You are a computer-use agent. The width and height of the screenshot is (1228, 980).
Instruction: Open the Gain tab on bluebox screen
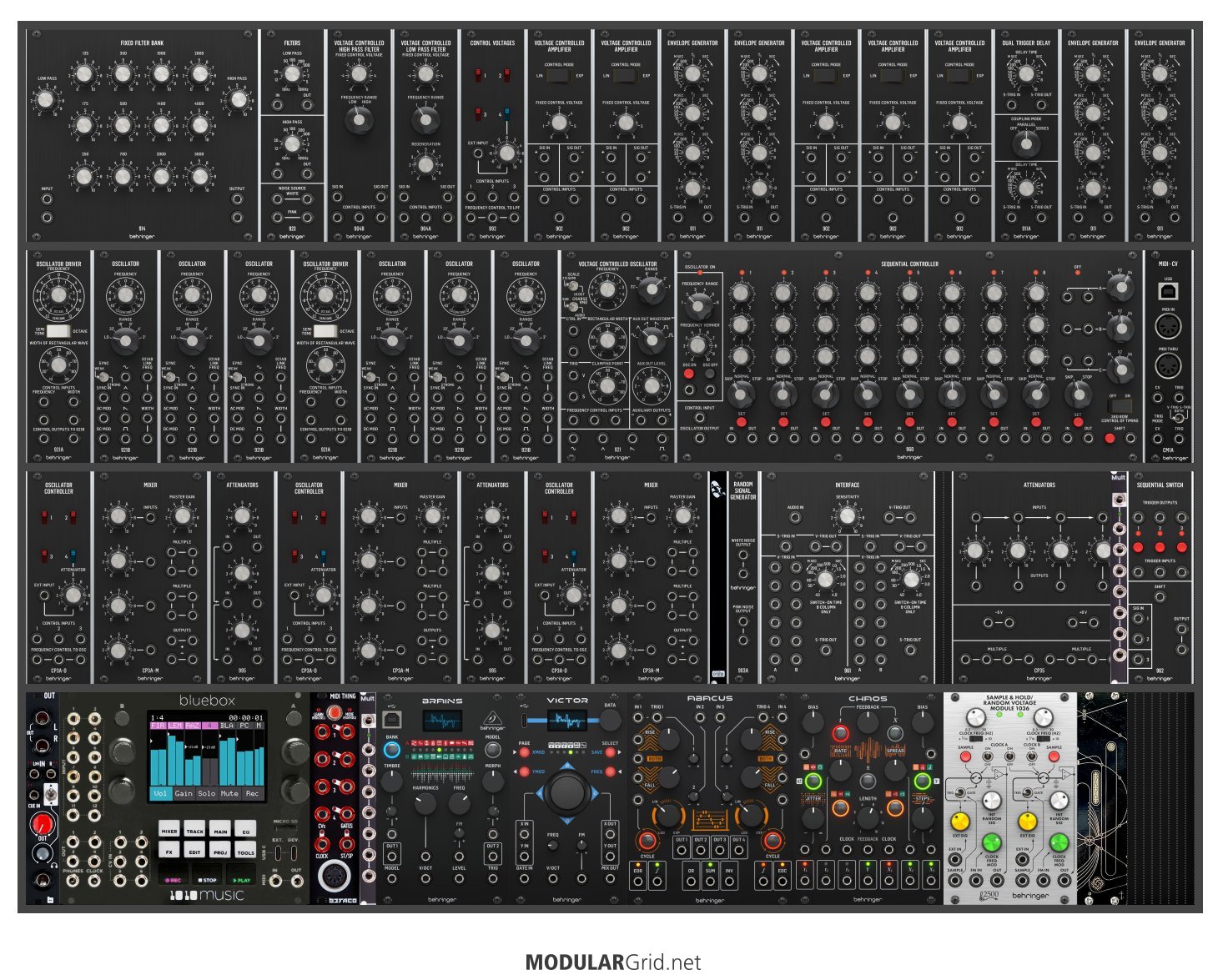point(184,793)
